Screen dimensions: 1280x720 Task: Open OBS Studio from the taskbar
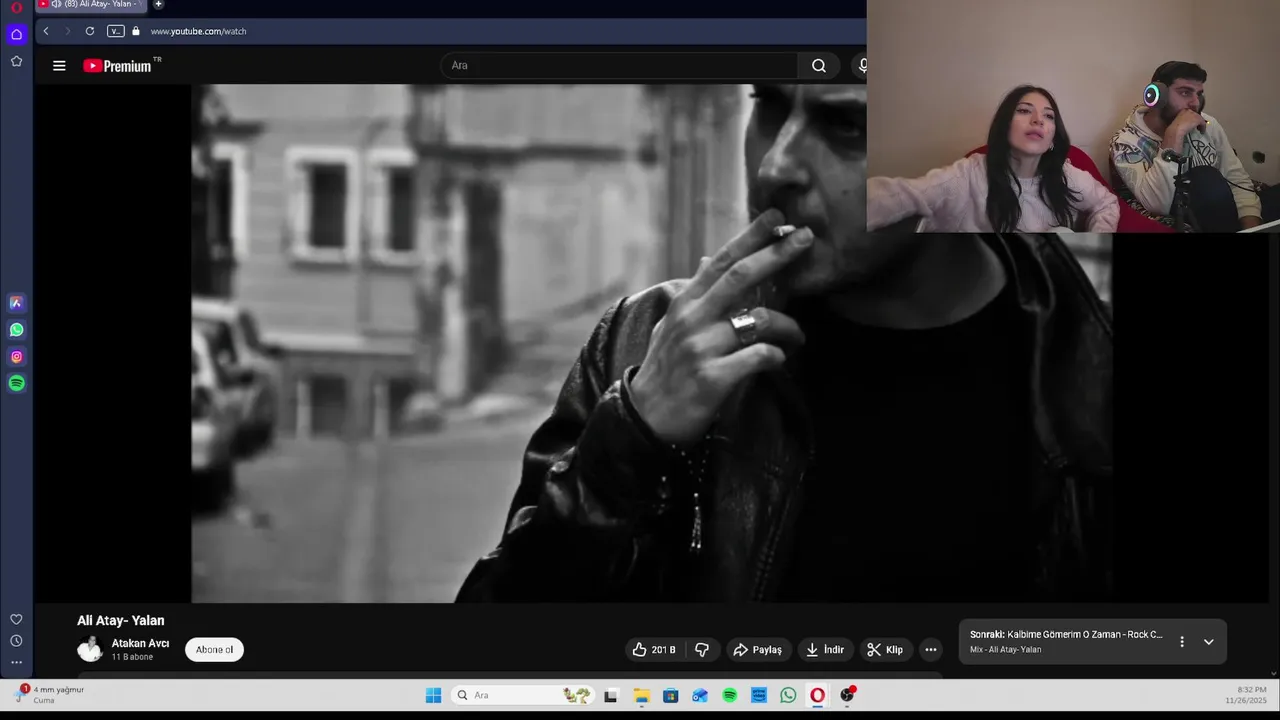(847, 695)
